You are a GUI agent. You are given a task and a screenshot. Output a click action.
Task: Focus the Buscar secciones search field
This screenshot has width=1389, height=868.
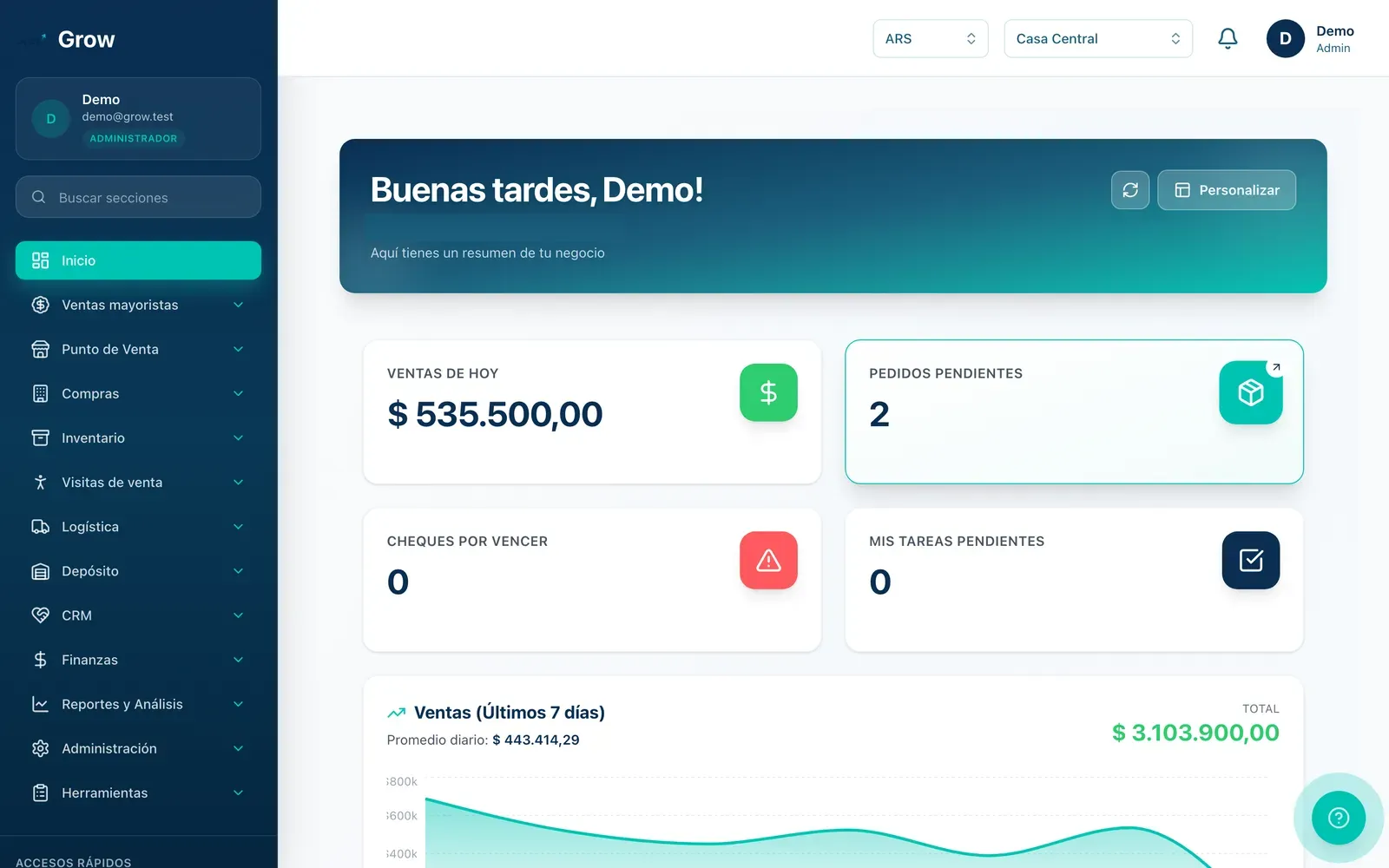pos(138,197)
